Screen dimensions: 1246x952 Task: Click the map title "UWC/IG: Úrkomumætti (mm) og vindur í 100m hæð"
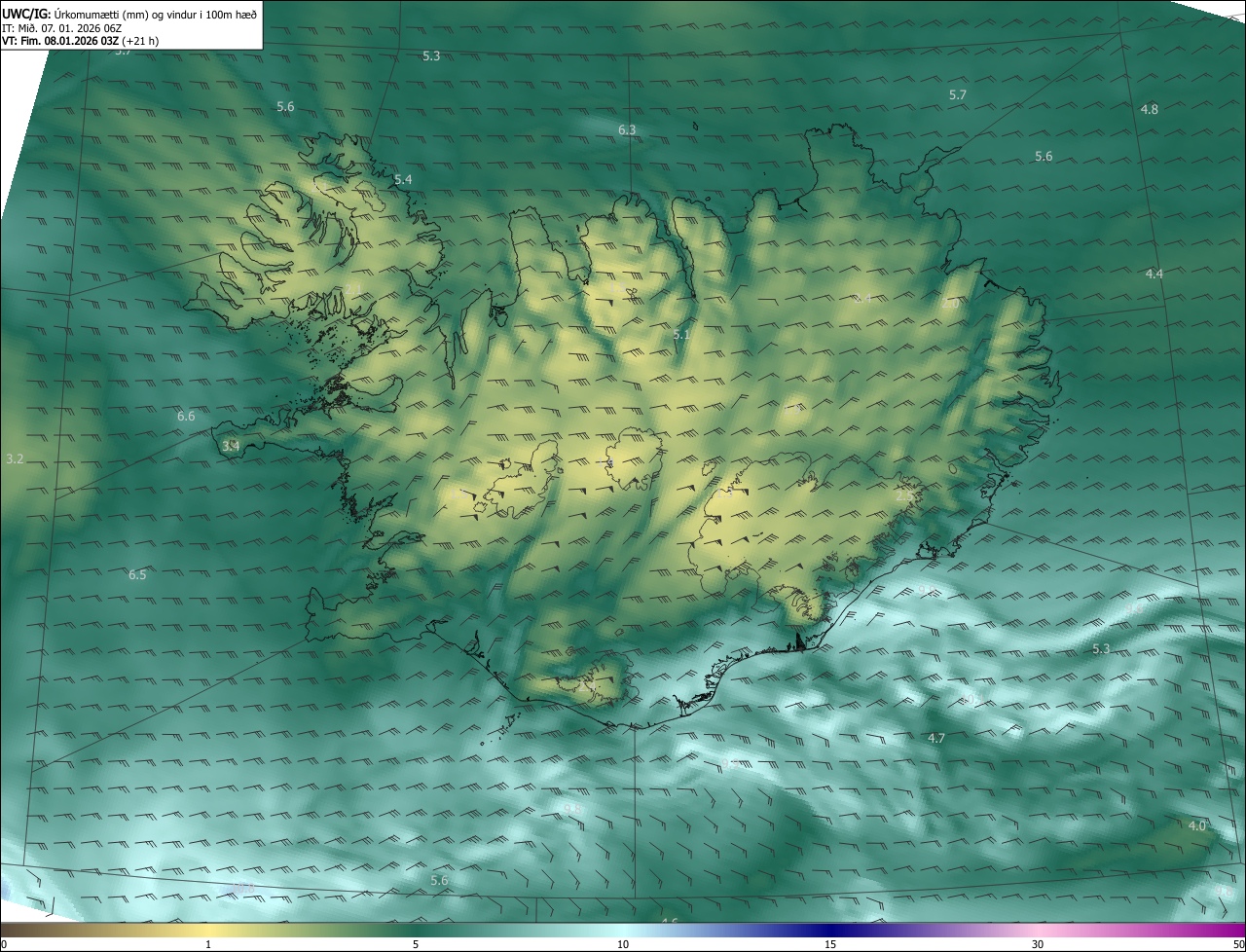click(129, 13)
